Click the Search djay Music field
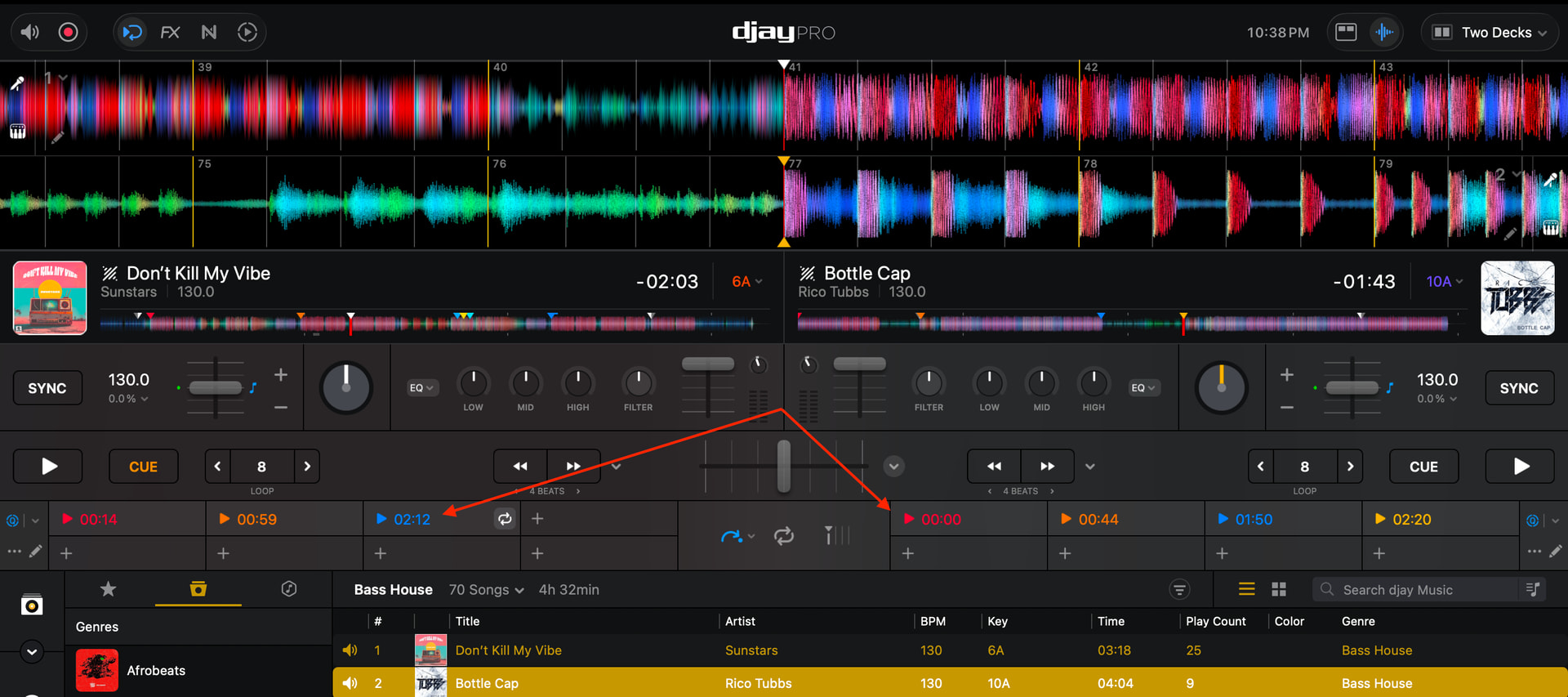The image size is (1568, 697). coord(1421,590)
